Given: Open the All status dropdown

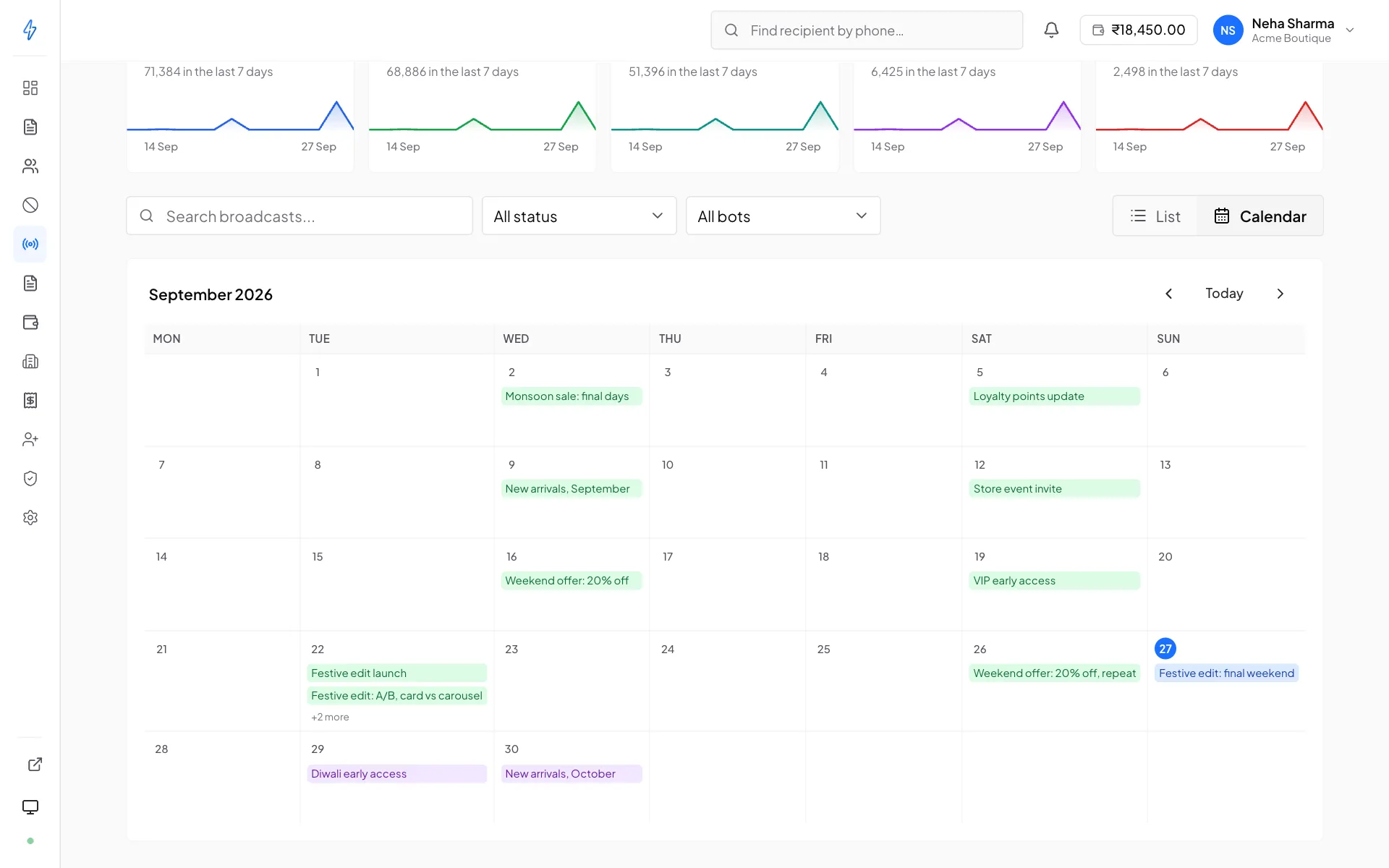Looking at the screenshot, I should pos(579,216).
